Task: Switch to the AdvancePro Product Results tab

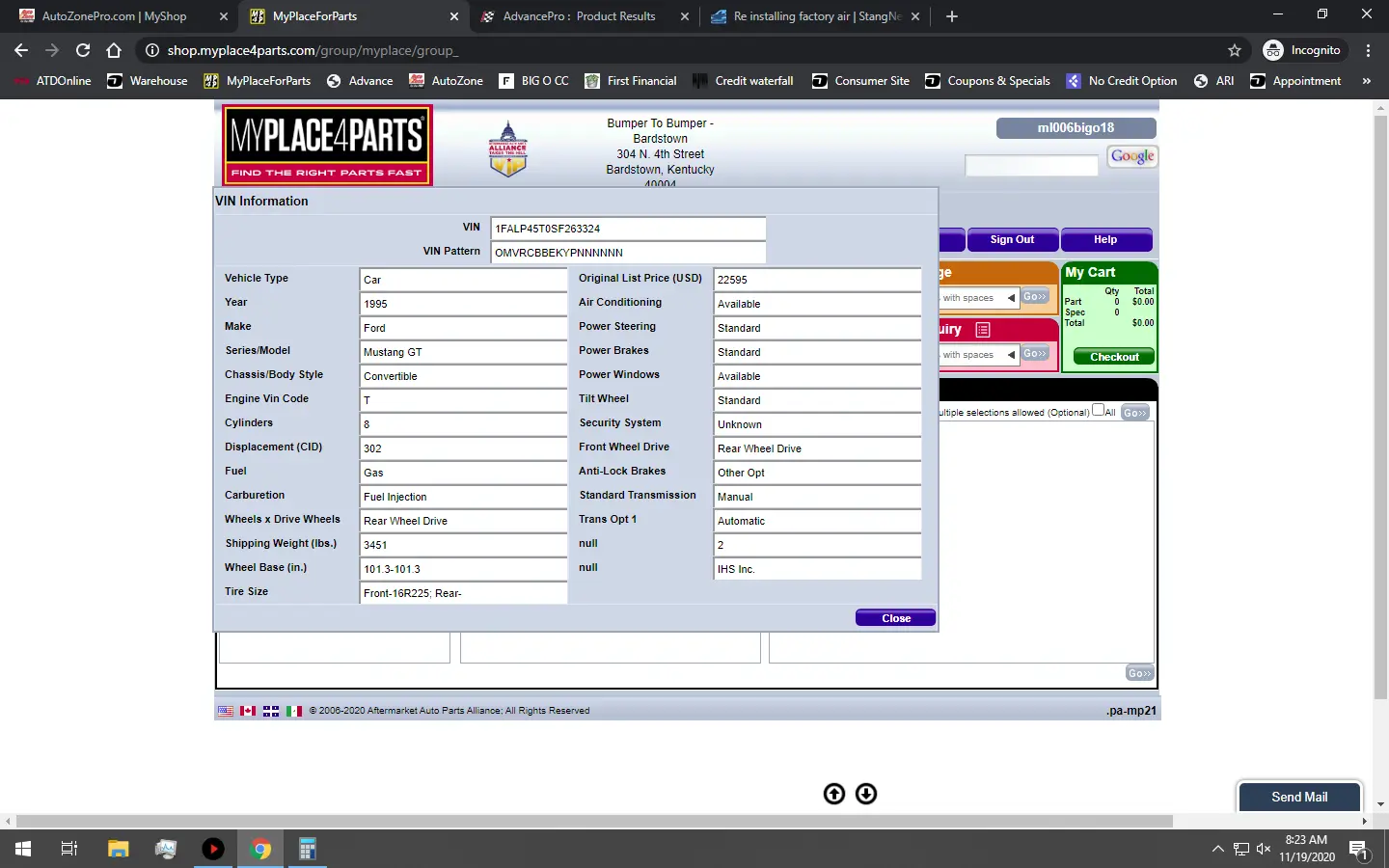Action: coord(579,16)
